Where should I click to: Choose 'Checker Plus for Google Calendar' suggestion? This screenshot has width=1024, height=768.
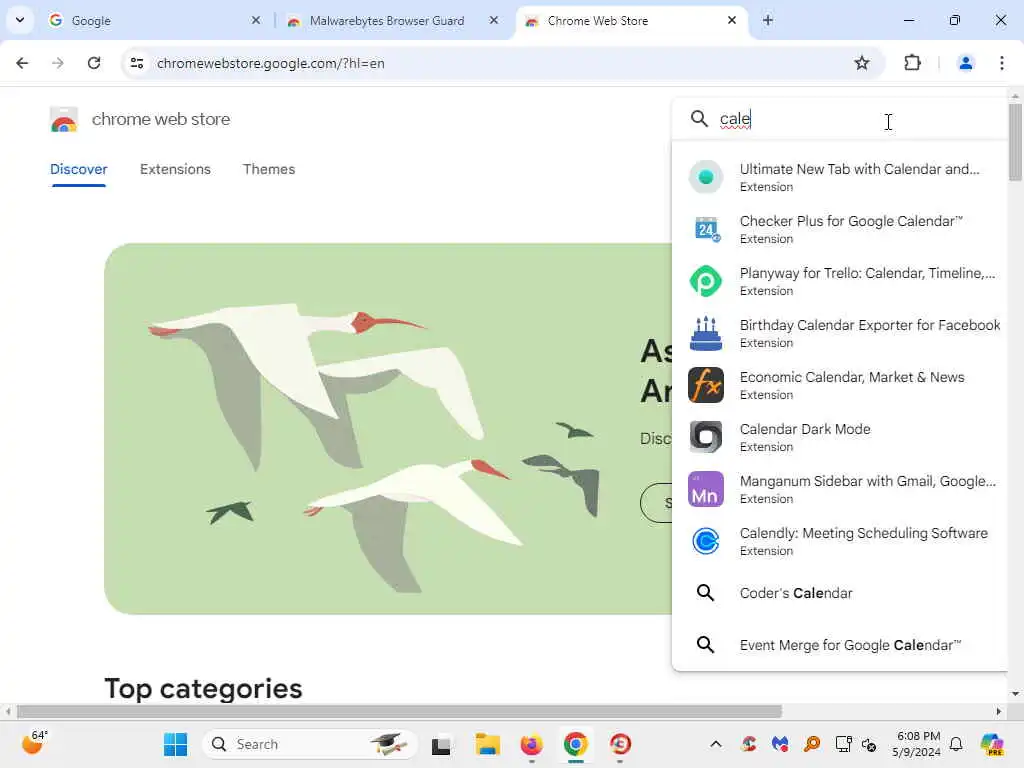(851, 221)
